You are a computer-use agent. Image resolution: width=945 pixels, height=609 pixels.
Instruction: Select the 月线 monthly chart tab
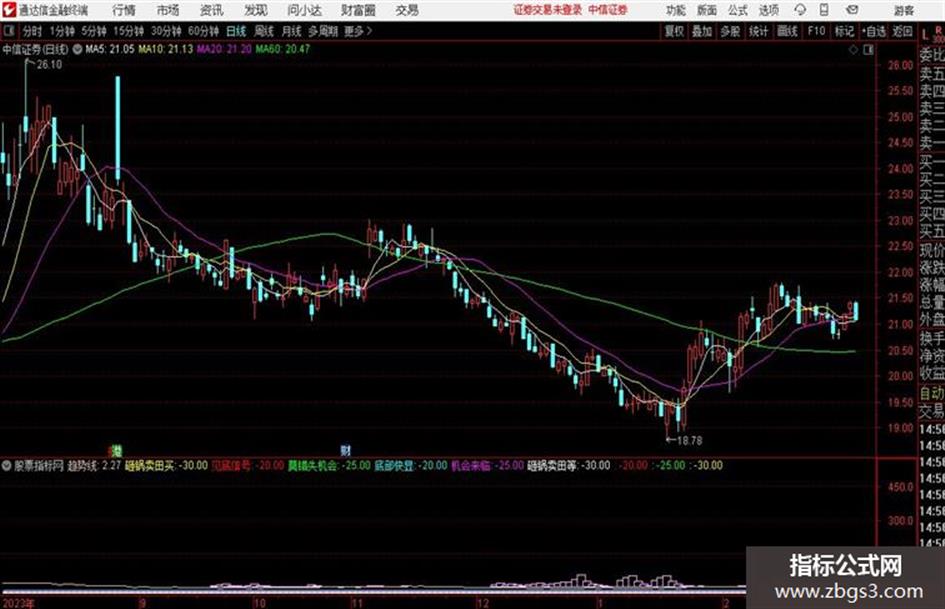292,31
